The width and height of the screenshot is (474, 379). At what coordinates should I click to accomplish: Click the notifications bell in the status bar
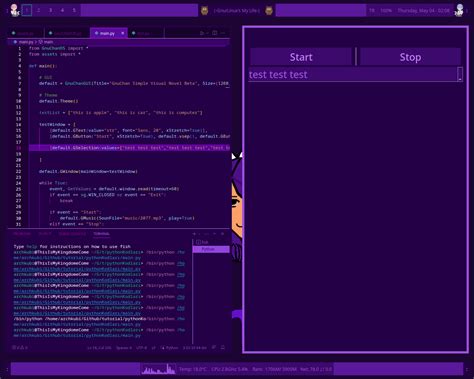tap(223, 347)
